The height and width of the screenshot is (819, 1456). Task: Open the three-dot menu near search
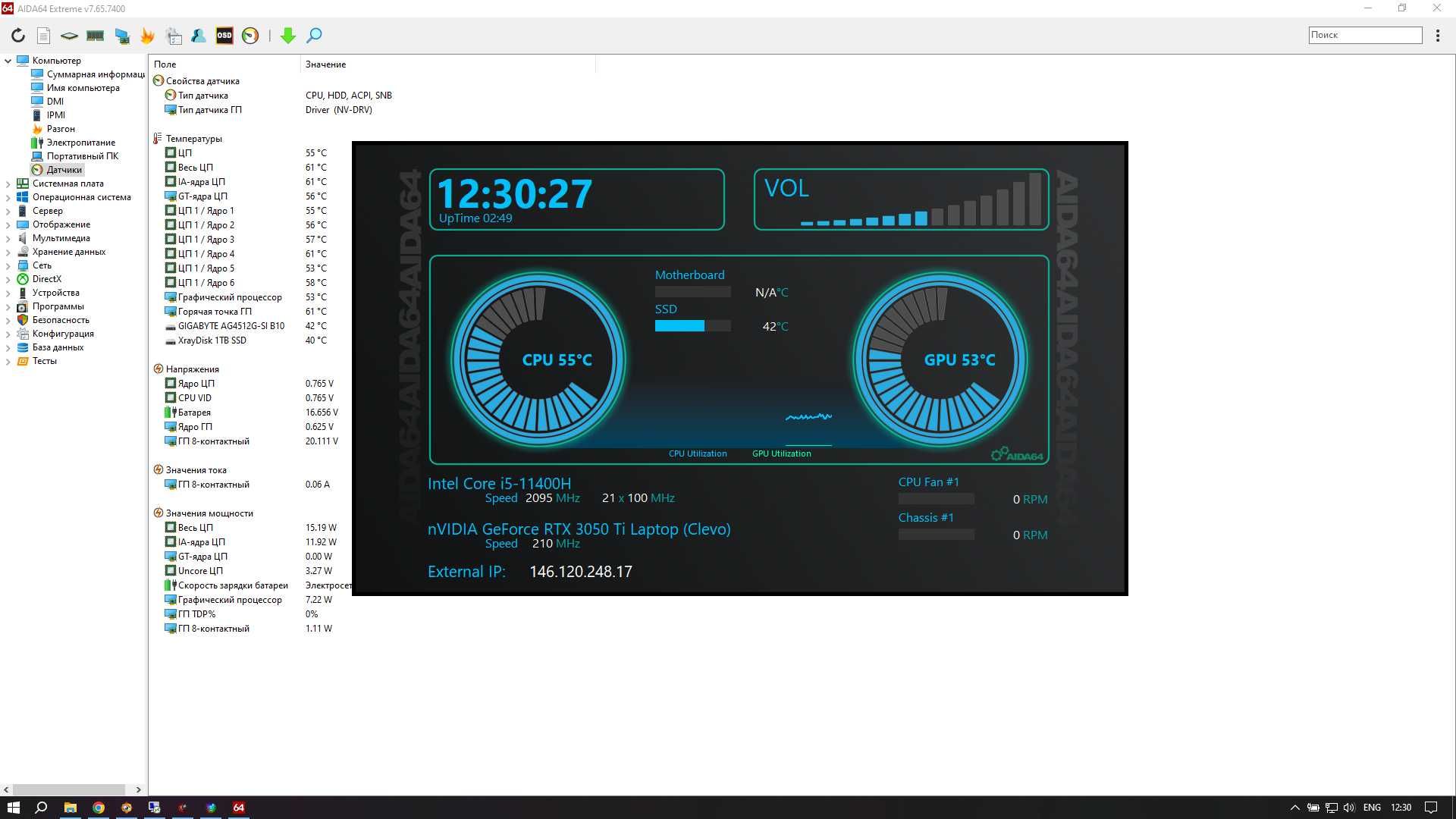pyautogui.click(x=1438, y=35)
